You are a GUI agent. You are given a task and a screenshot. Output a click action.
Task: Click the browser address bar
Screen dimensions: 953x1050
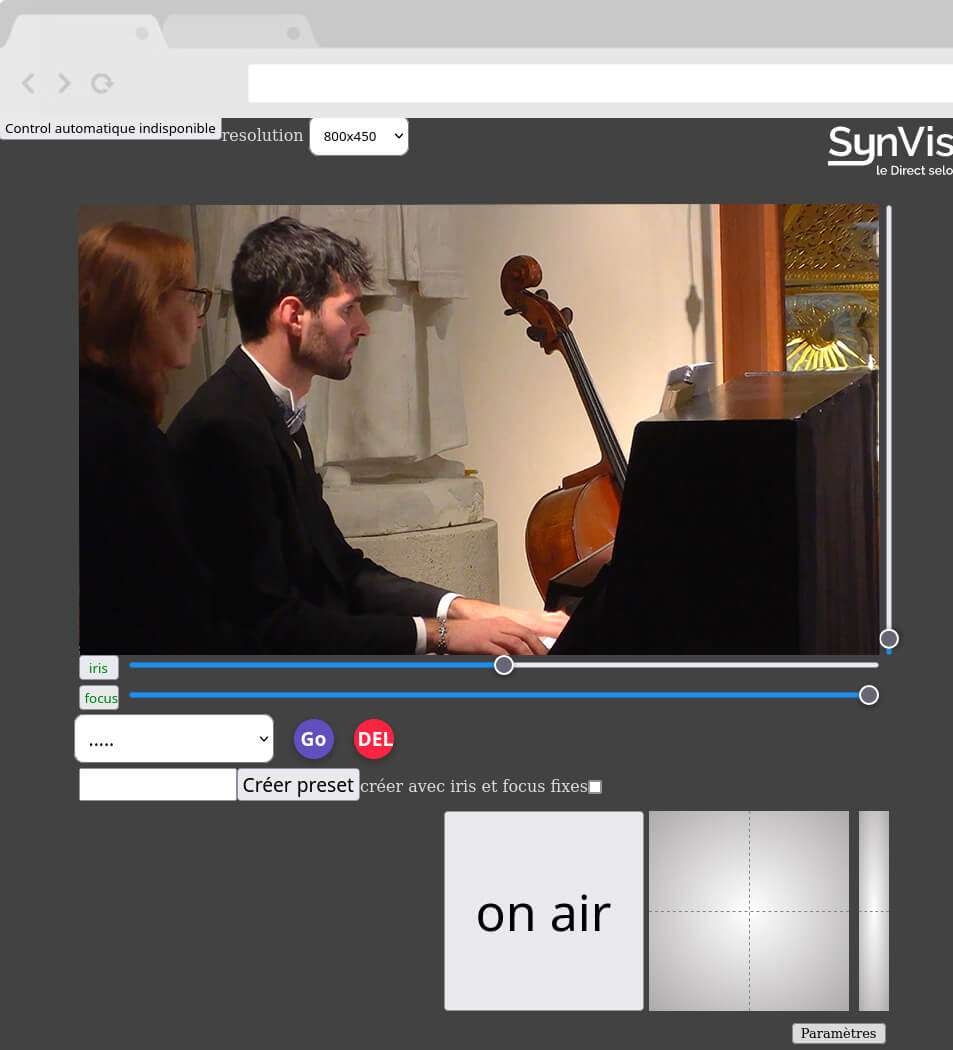pyautogui.click(x=600, y=84)
